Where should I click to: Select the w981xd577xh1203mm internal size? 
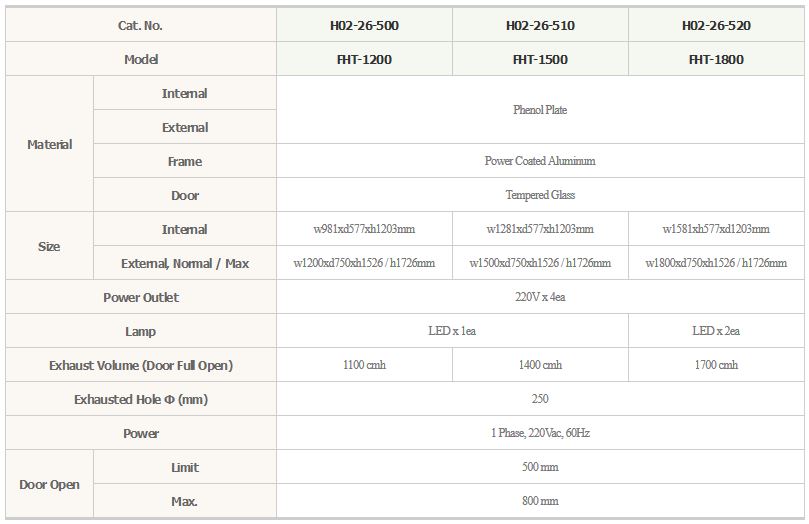coord(364,229)
